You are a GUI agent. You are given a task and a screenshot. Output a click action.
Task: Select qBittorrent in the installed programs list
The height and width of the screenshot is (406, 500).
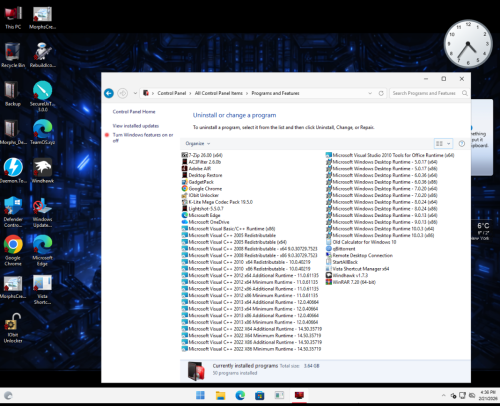(340, 249)
